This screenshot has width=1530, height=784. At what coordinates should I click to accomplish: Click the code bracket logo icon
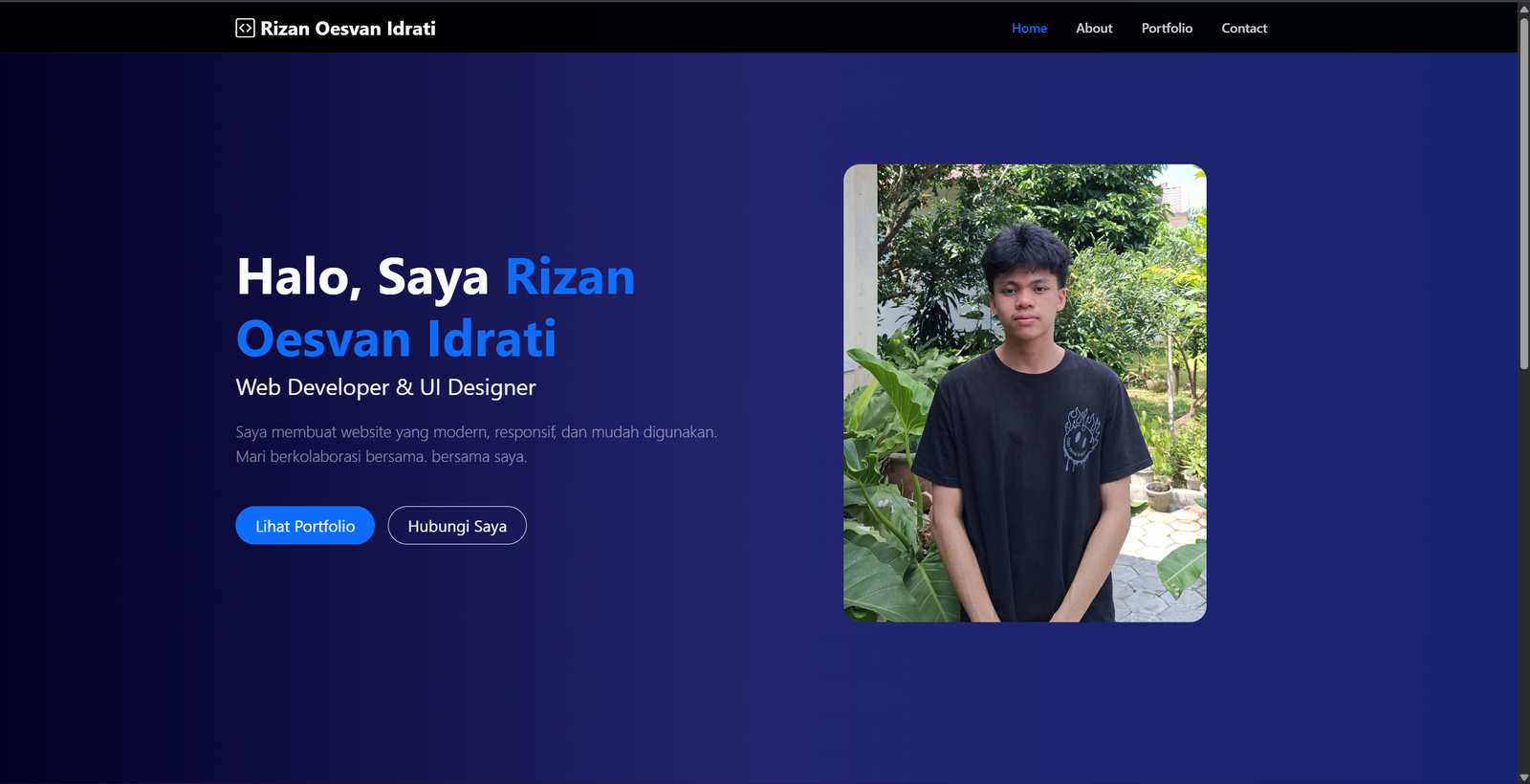point(245,29)
